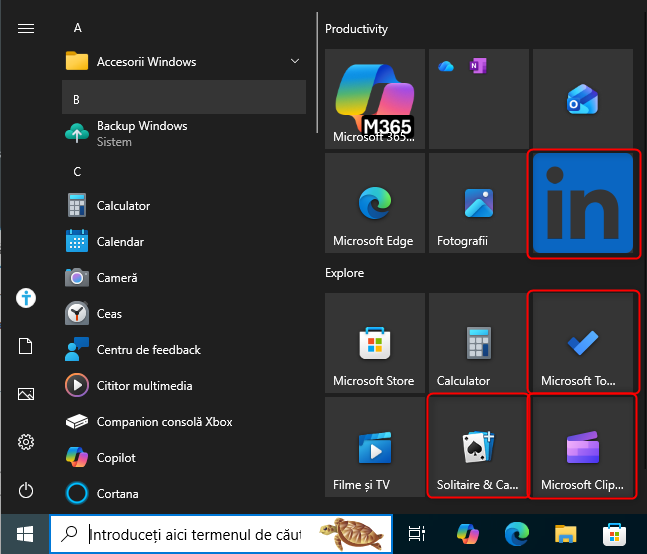Image resolution: width=647 pixels, height=554 pixels.
Task: Open Companion consolă Xbox
Action: 184,422
